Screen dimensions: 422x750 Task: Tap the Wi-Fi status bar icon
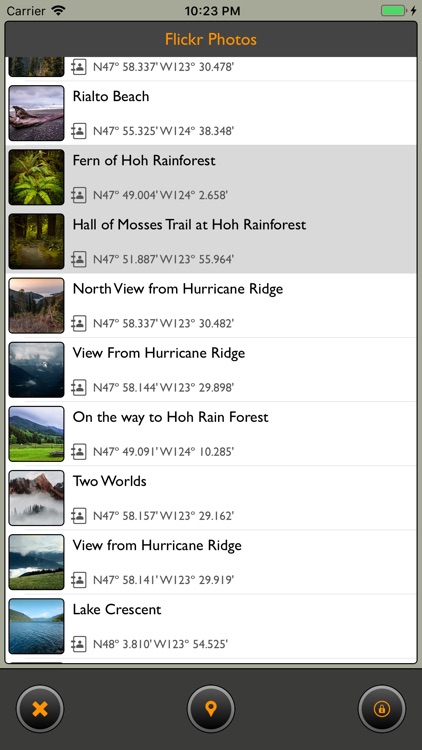tap(58, 11)
